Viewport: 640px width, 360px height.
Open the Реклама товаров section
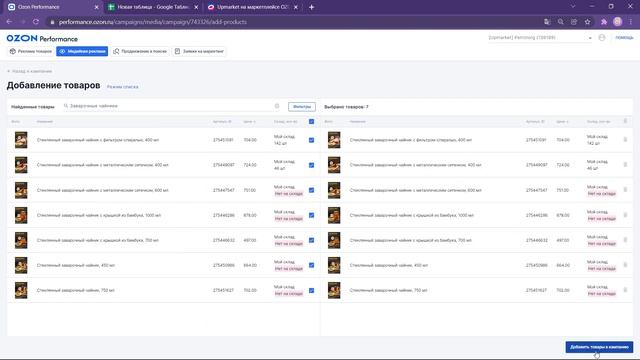pos(31,51)
